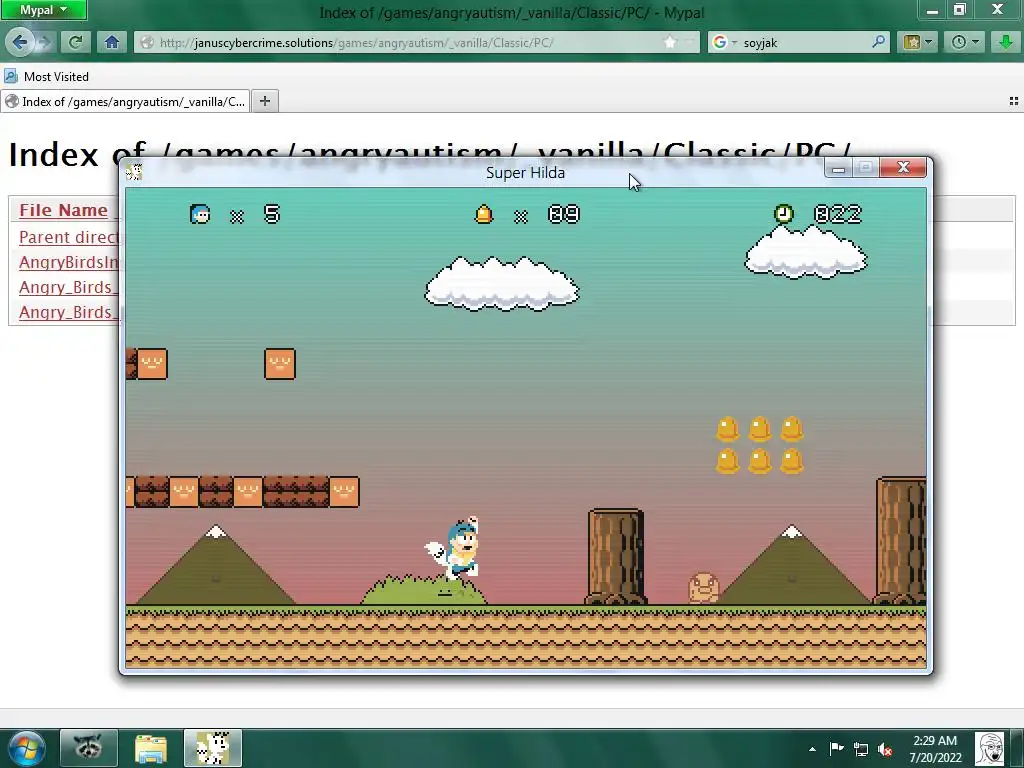The image size is (1024, 768).
Task: Minimize the Mypal browser window
Action: [932, 10]
